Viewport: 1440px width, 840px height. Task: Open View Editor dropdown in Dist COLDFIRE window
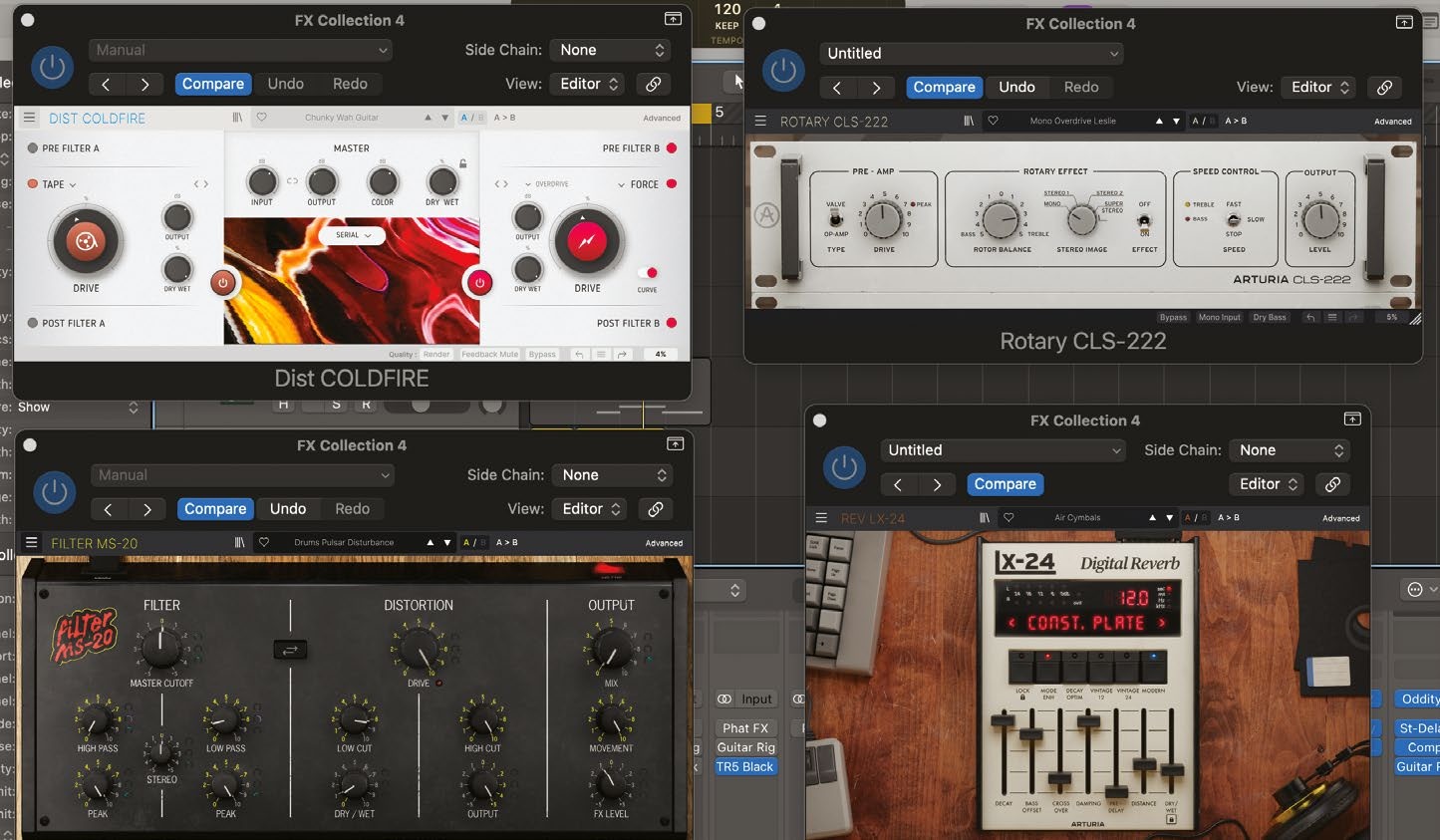(589, 85)
